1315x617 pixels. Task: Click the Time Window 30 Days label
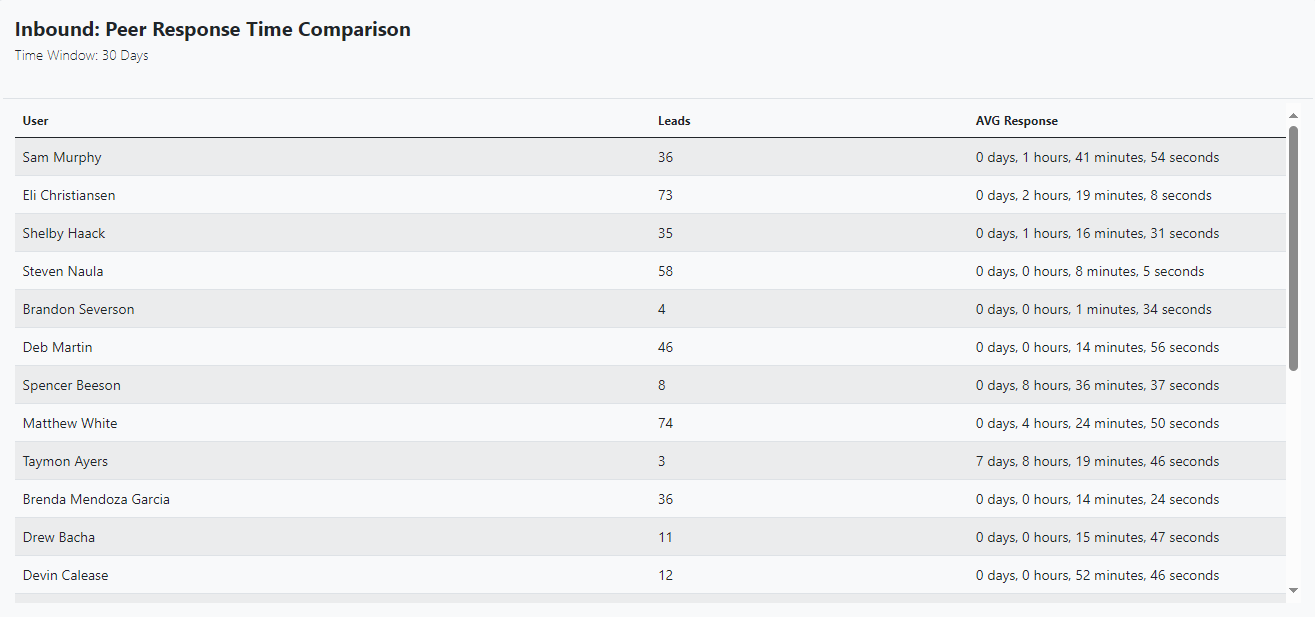(81, 56)
